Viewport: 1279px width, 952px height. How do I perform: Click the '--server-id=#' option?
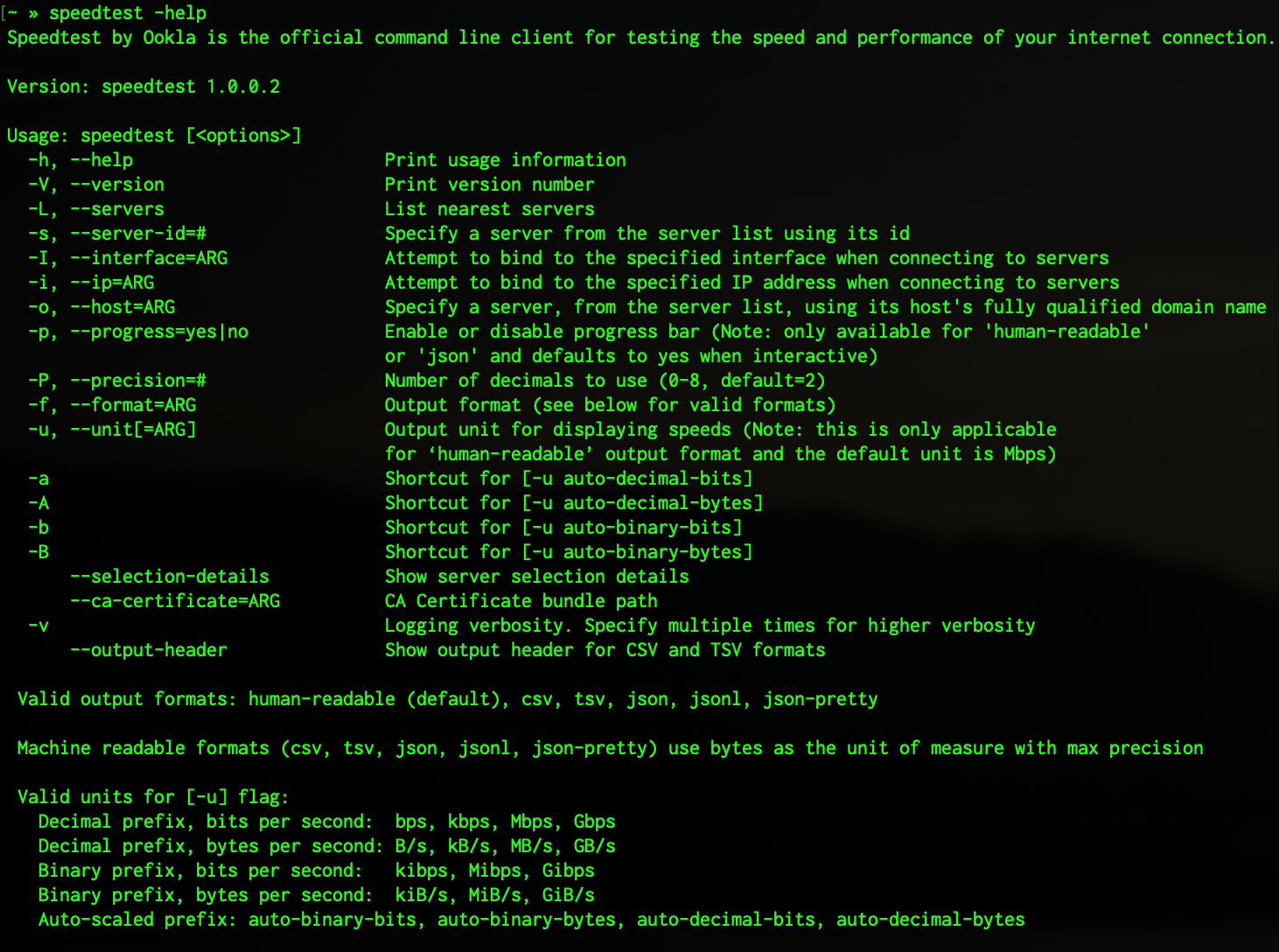pos(138,234)
